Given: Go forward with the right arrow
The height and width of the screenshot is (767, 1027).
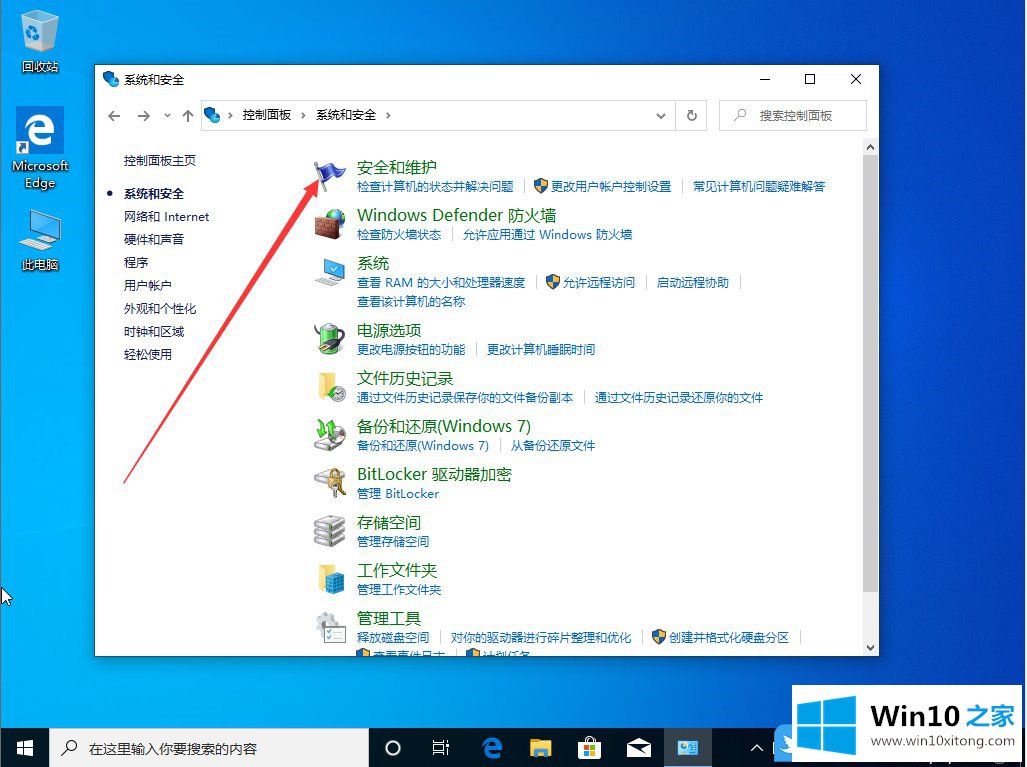Looking at the screenshot, I should (x=143, y=116).
